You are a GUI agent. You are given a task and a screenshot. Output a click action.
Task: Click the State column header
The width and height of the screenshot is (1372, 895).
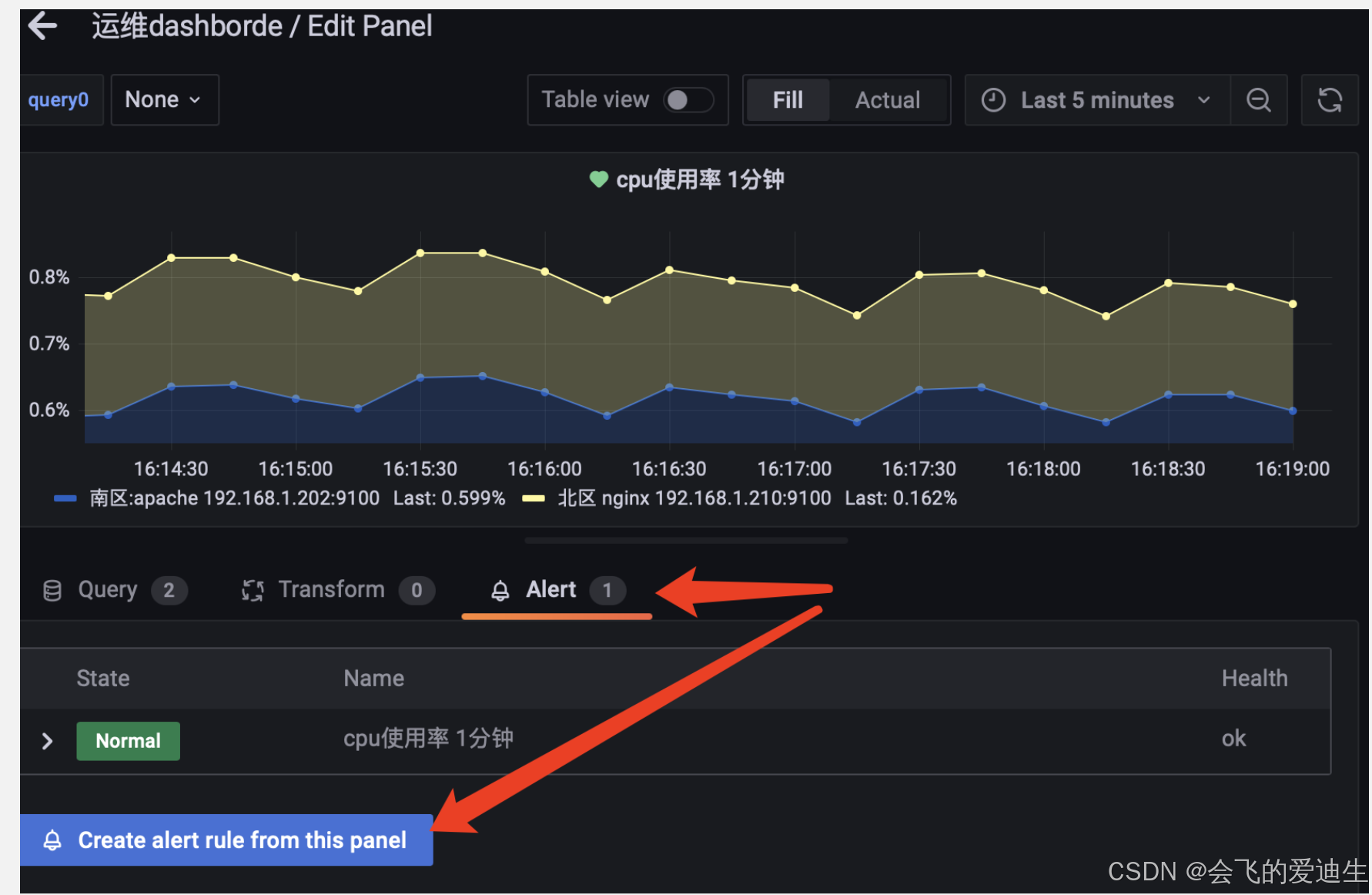(x=103, y=678)
